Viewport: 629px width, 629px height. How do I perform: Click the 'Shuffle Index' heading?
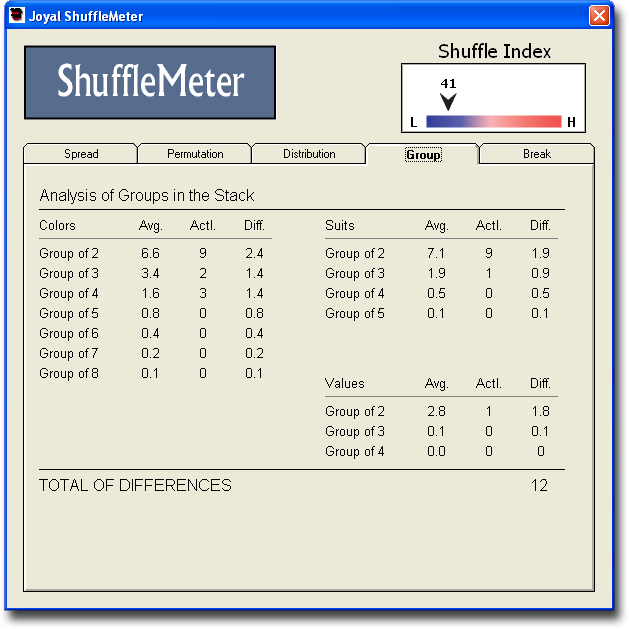pos(494,51)
